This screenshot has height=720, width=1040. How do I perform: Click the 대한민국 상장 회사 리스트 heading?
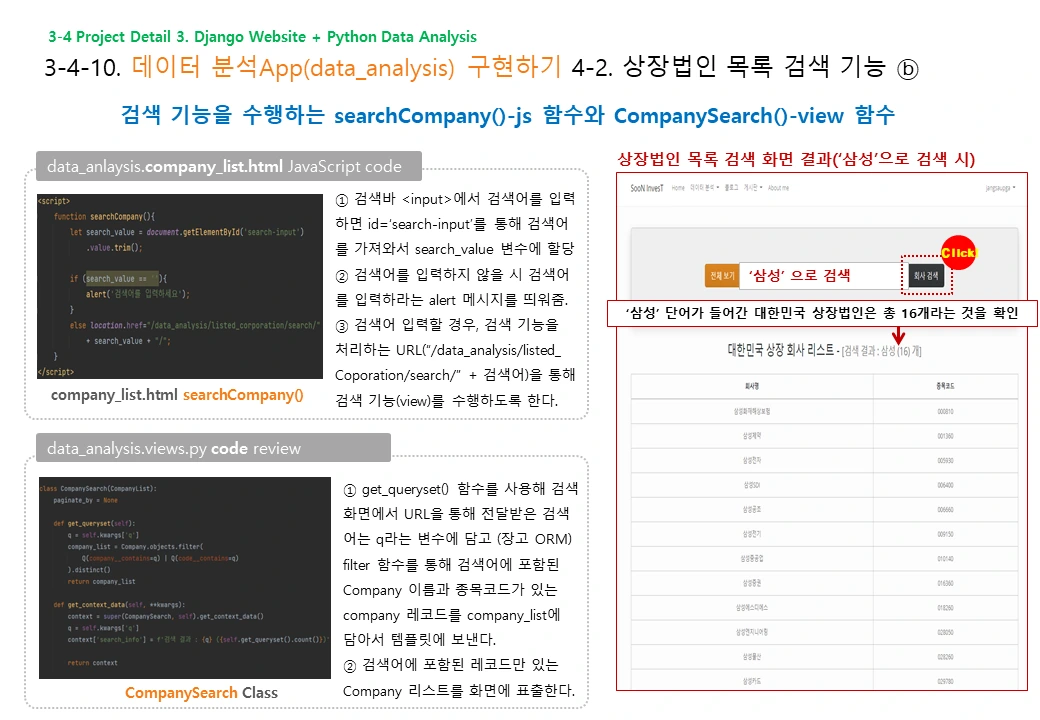pyautogui.click(x=781, y=350)
